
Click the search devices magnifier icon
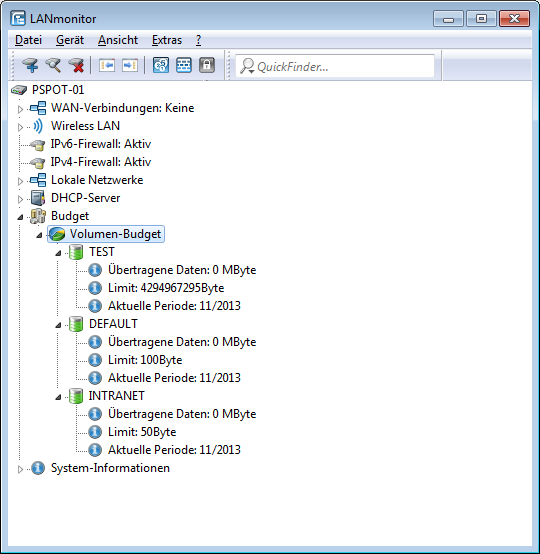coord(54,66)
